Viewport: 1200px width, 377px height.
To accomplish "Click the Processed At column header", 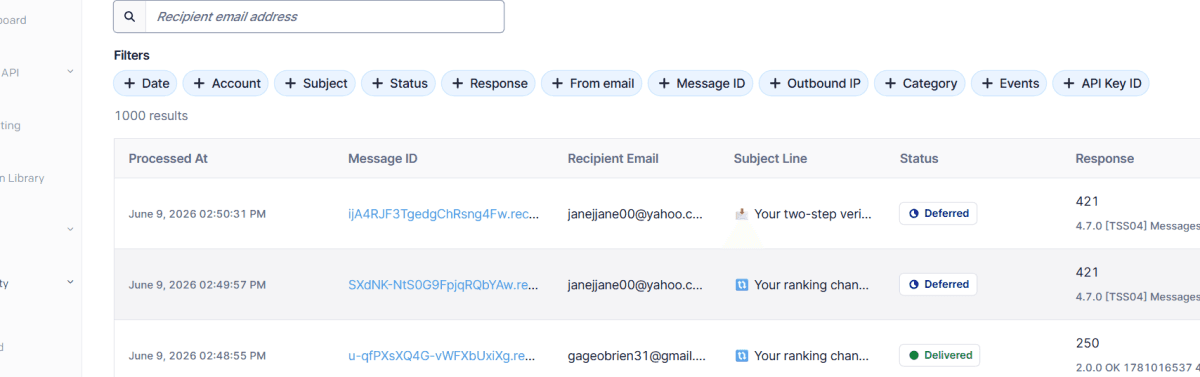I will pyautogui.click(x=168, y=159).
